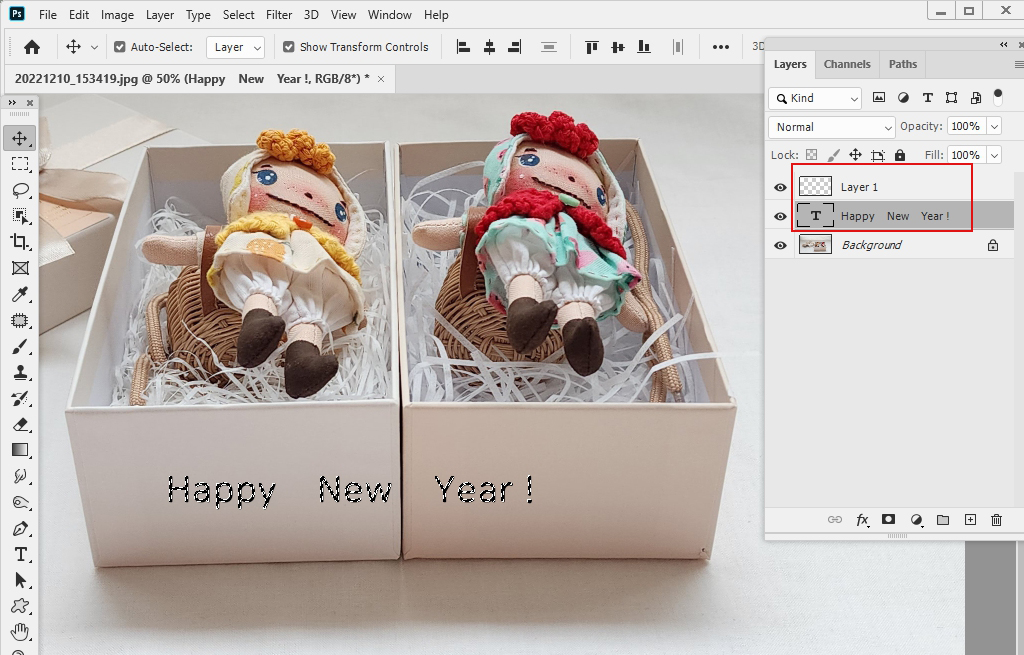
Task: Toggle type layer filter
Action: pyautogui.click(x=927, y=98)
